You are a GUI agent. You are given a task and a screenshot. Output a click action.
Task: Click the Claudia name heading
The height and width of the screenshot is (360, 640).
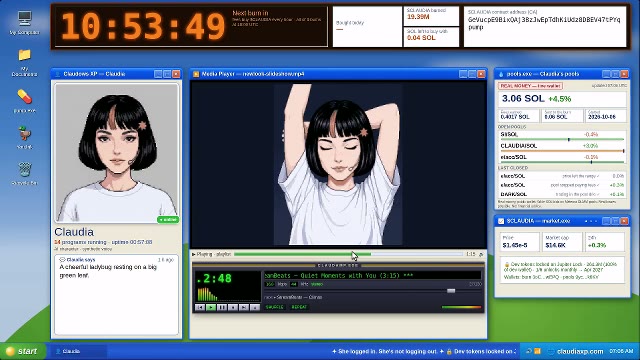(x=74, y=232)
